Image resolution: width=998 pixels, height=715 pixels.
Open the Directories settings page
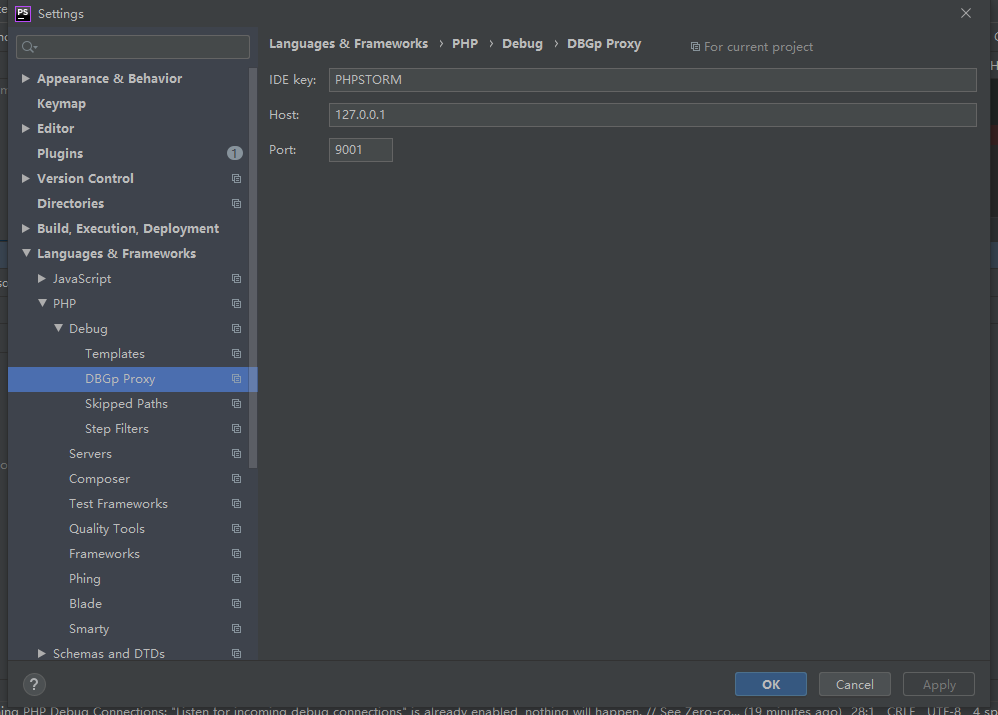pos(70,204)
